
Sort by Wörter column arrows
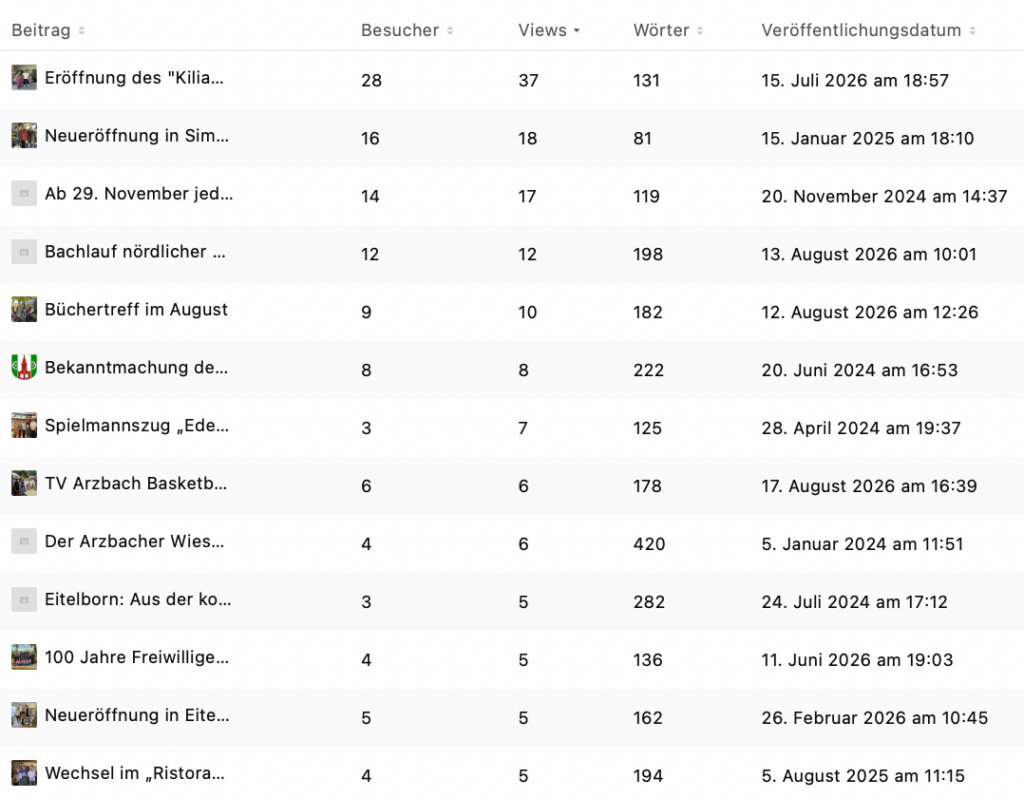click(x=700, y=31)
